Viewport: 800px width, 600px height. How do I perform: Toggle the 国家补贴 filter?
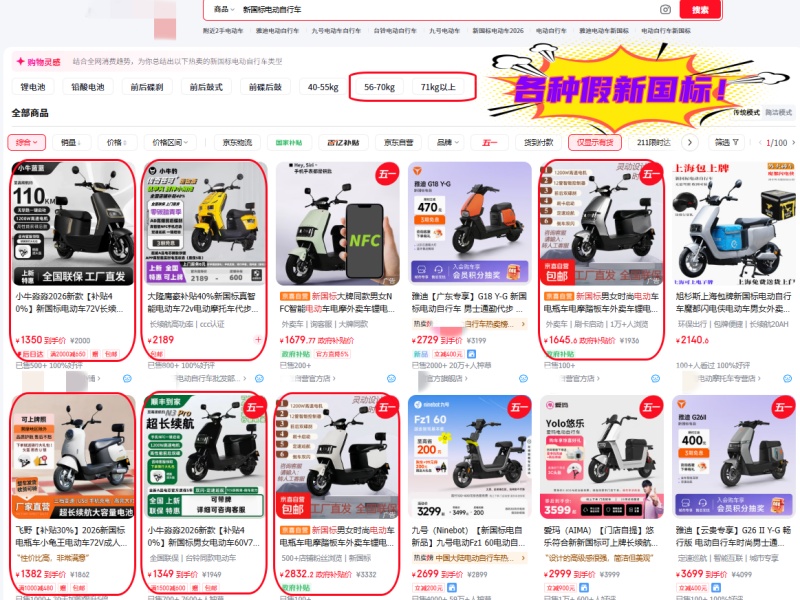[289, 142]
